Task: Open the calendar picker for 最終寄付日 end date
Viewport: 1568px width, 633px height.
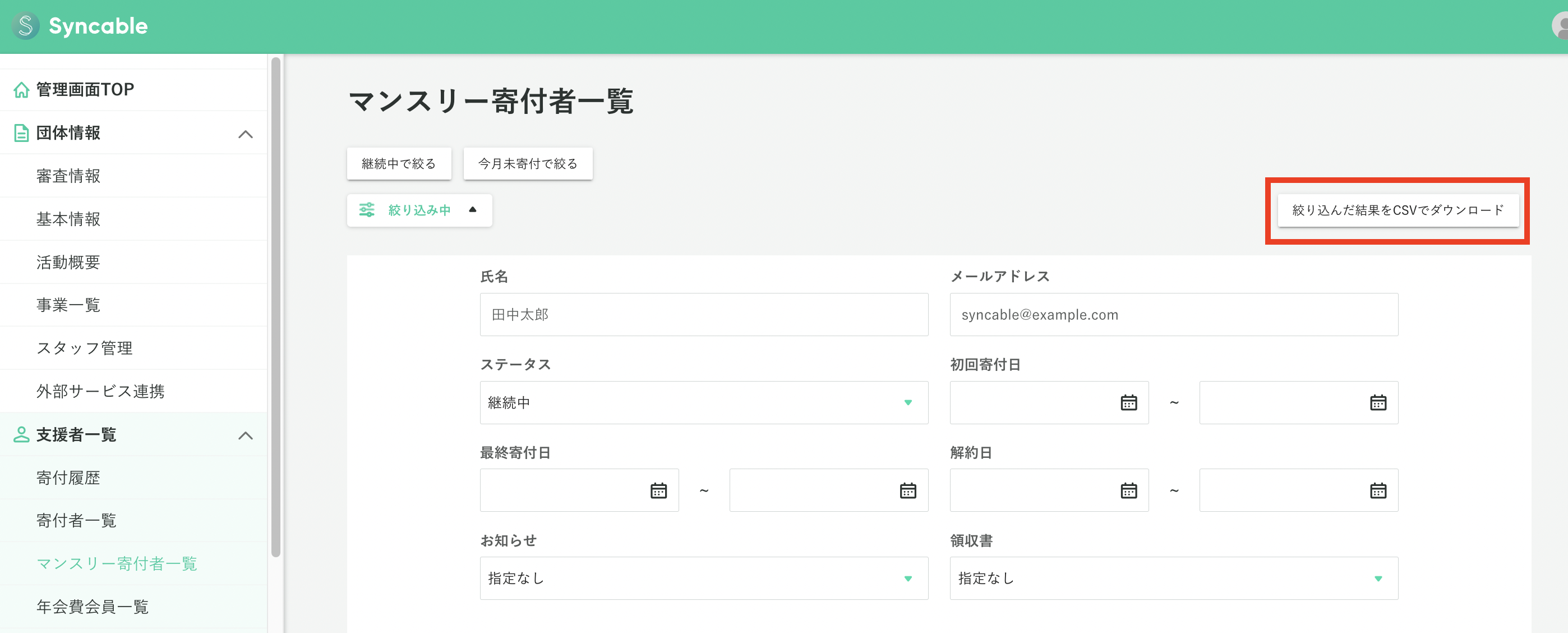Action: tap(907, 490)
